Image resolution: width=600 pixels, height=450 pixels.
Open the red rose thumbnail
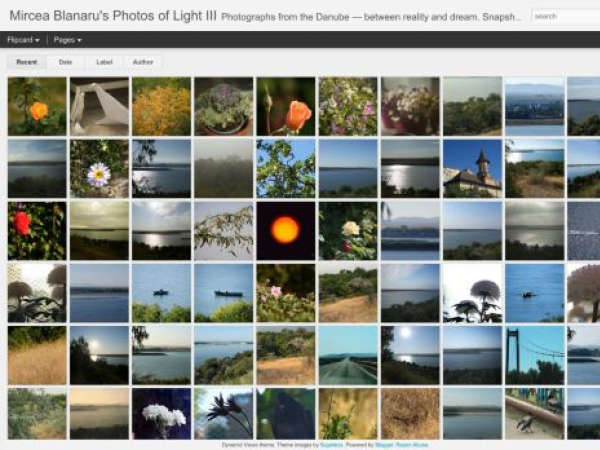pyautogui.click(x=37, y=231)
